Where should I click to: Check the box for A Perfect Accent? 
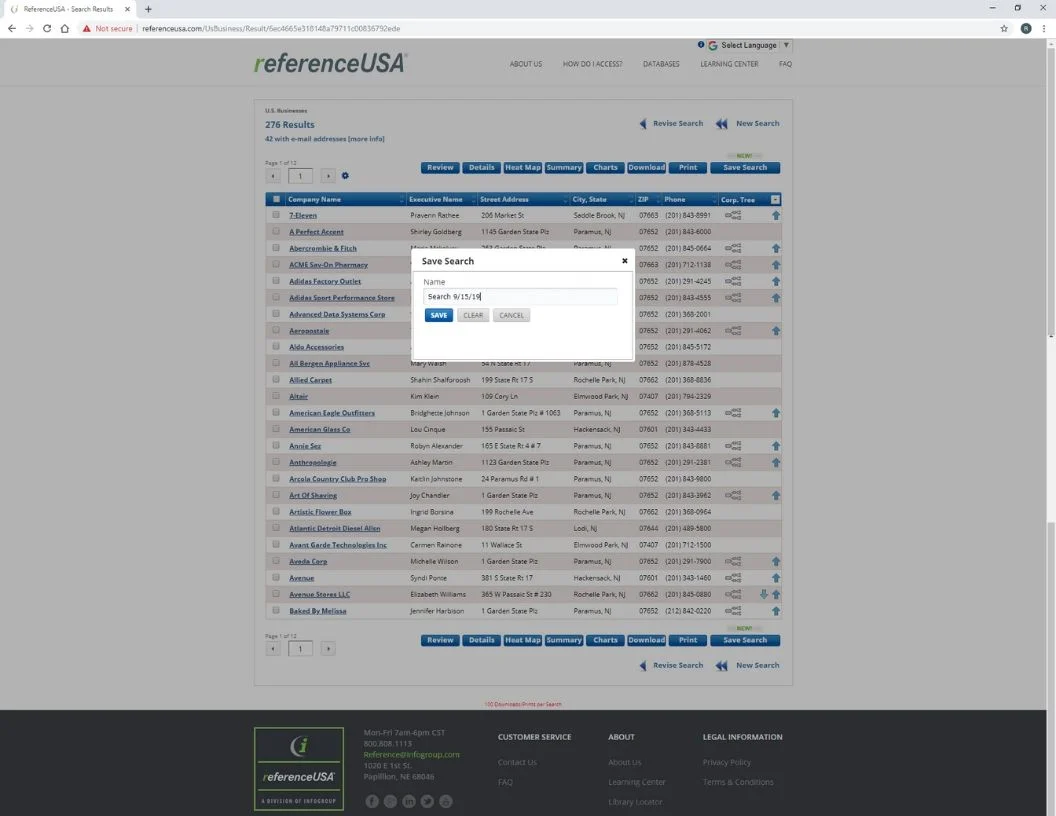tap(276, 231)
